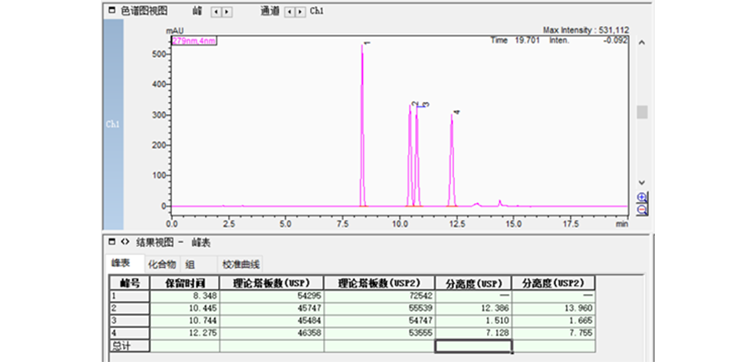Select peak row 3 header
756x362 pixels.
(x=129, y=321)
